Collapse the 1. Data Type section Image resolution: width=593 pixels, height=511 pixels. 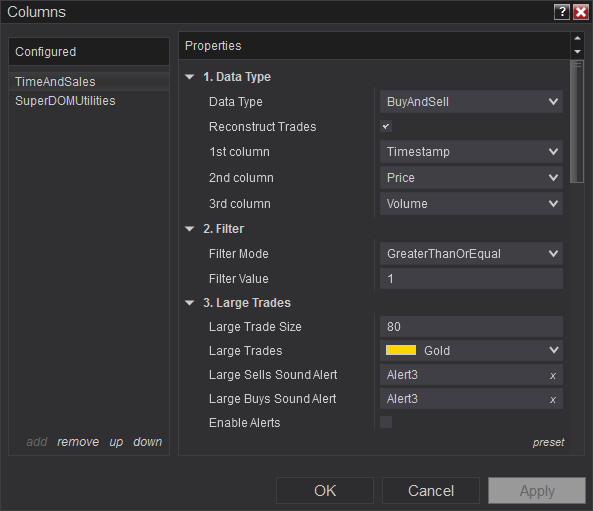coord(189,77)
